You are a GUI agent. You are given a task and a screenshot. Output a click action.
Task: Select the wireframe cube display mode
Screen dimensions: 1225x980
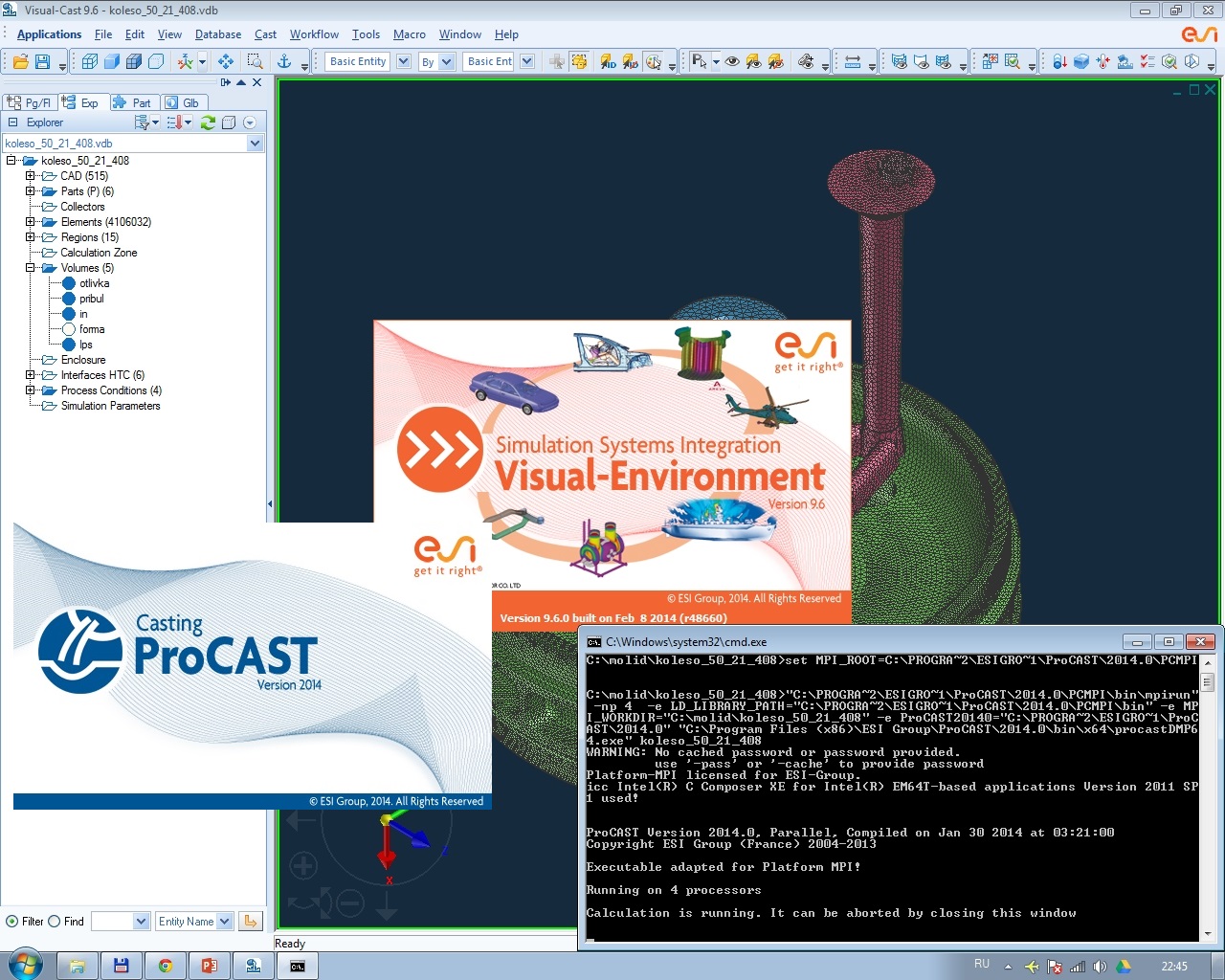coord(90,61)
